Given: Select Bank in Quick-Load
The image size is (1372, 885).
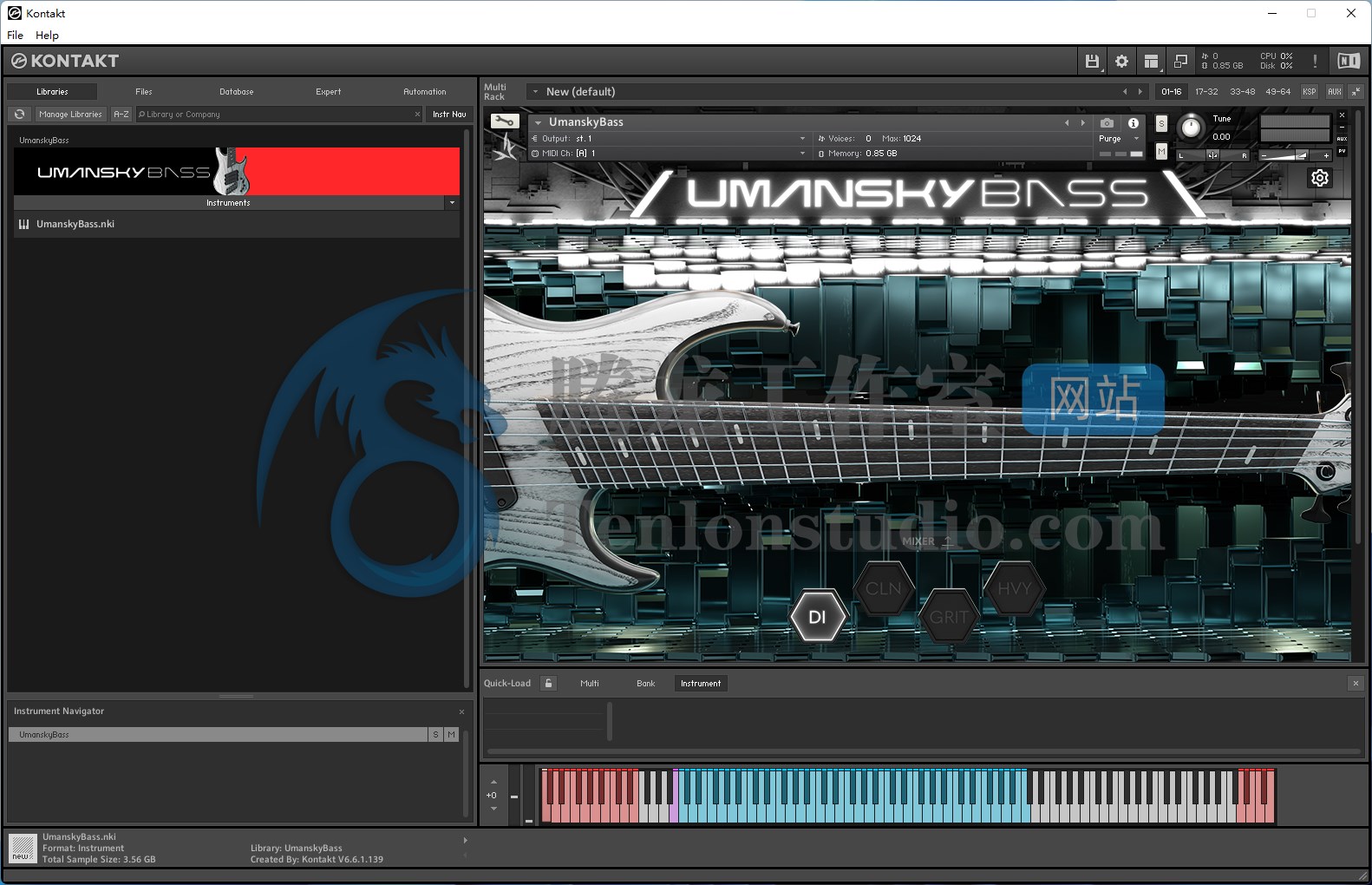Looking at the screenshot, I should click(646, 684).
